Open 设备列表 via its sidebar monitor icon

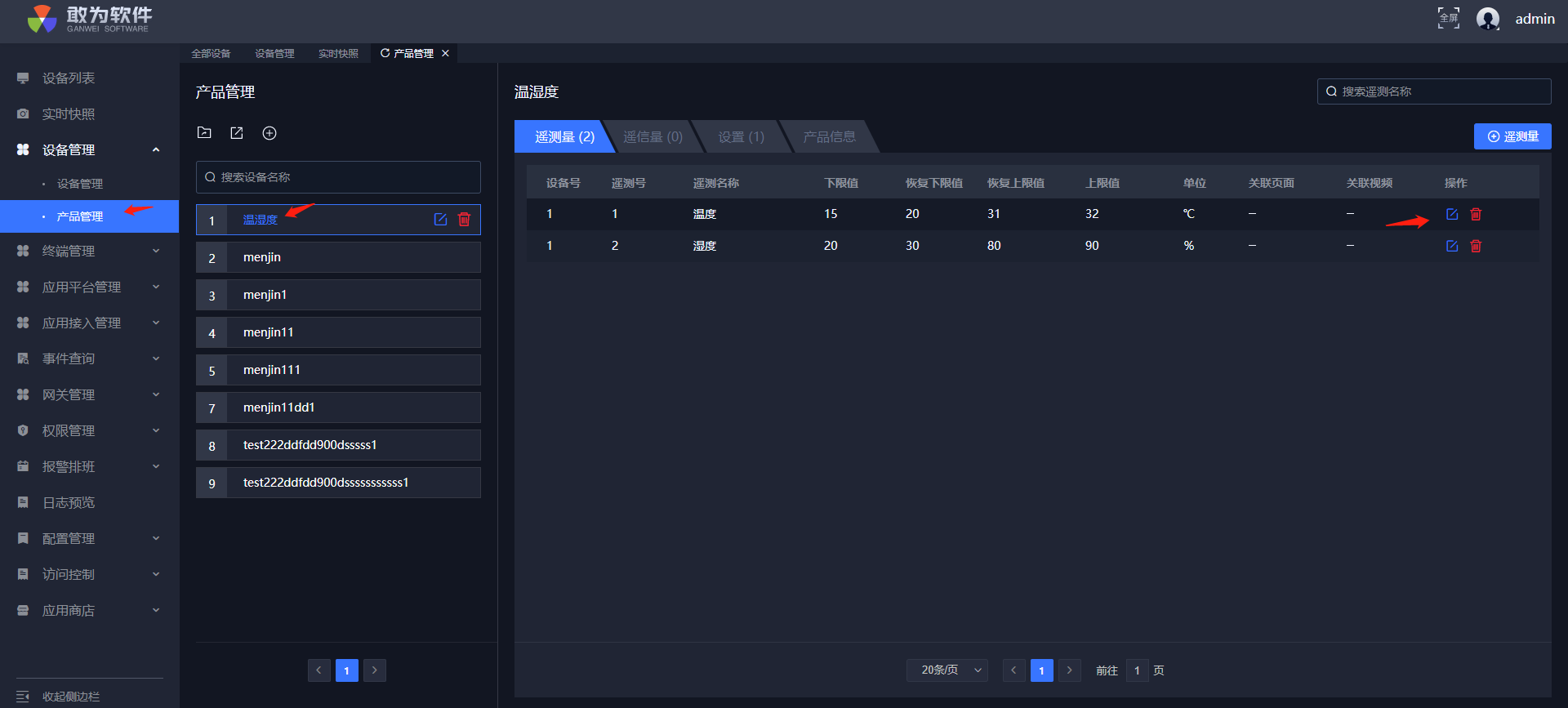pos(23,78)
